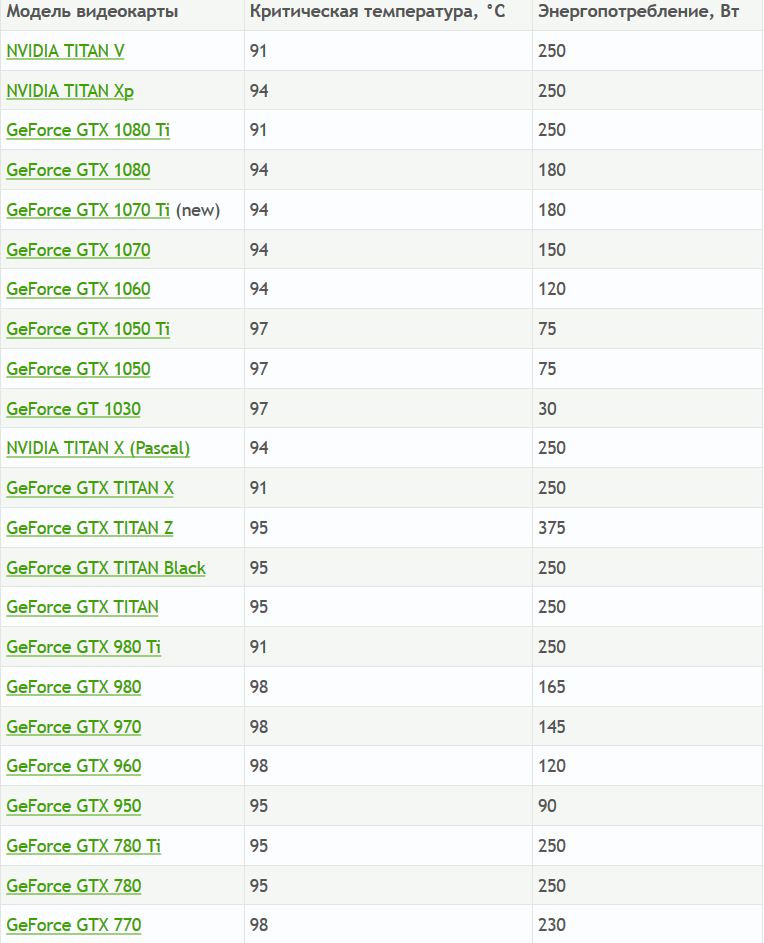
Task: Click GeForce GTX TITAN Z link
Action: 90,528
